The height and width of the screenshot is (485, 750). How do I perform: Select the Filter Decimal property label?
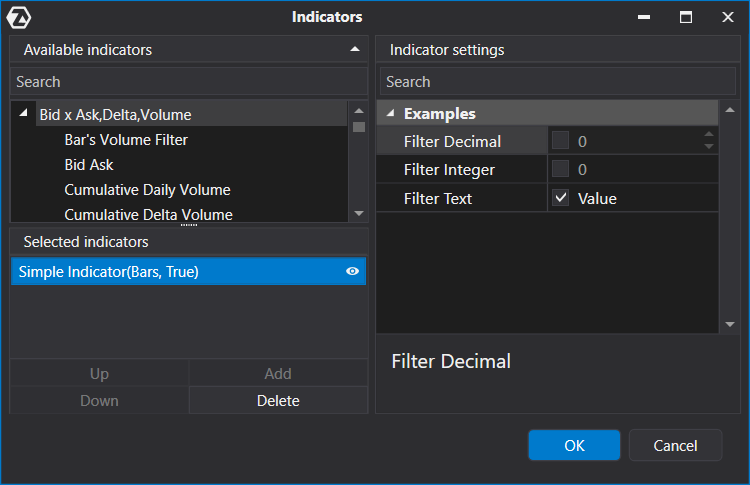452,141
